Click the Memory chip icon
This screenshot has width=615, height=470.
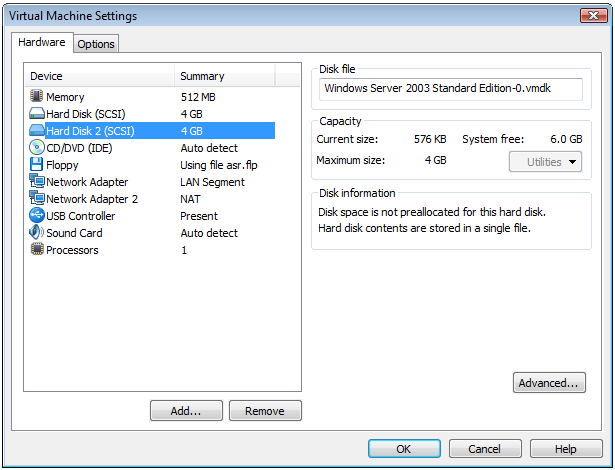(36, 96)
